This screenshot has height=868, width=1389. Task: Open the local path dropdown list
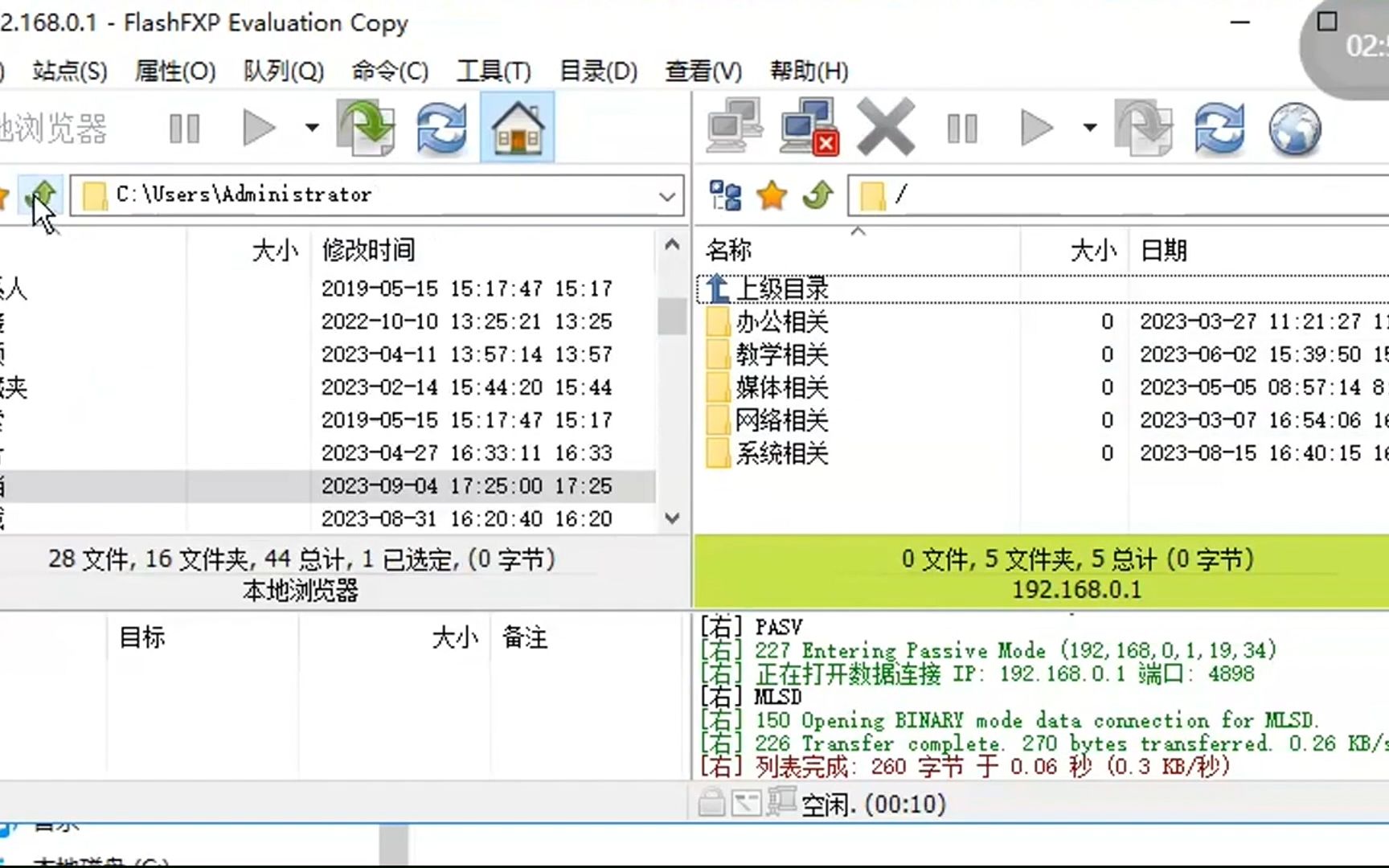pos(666,195)
